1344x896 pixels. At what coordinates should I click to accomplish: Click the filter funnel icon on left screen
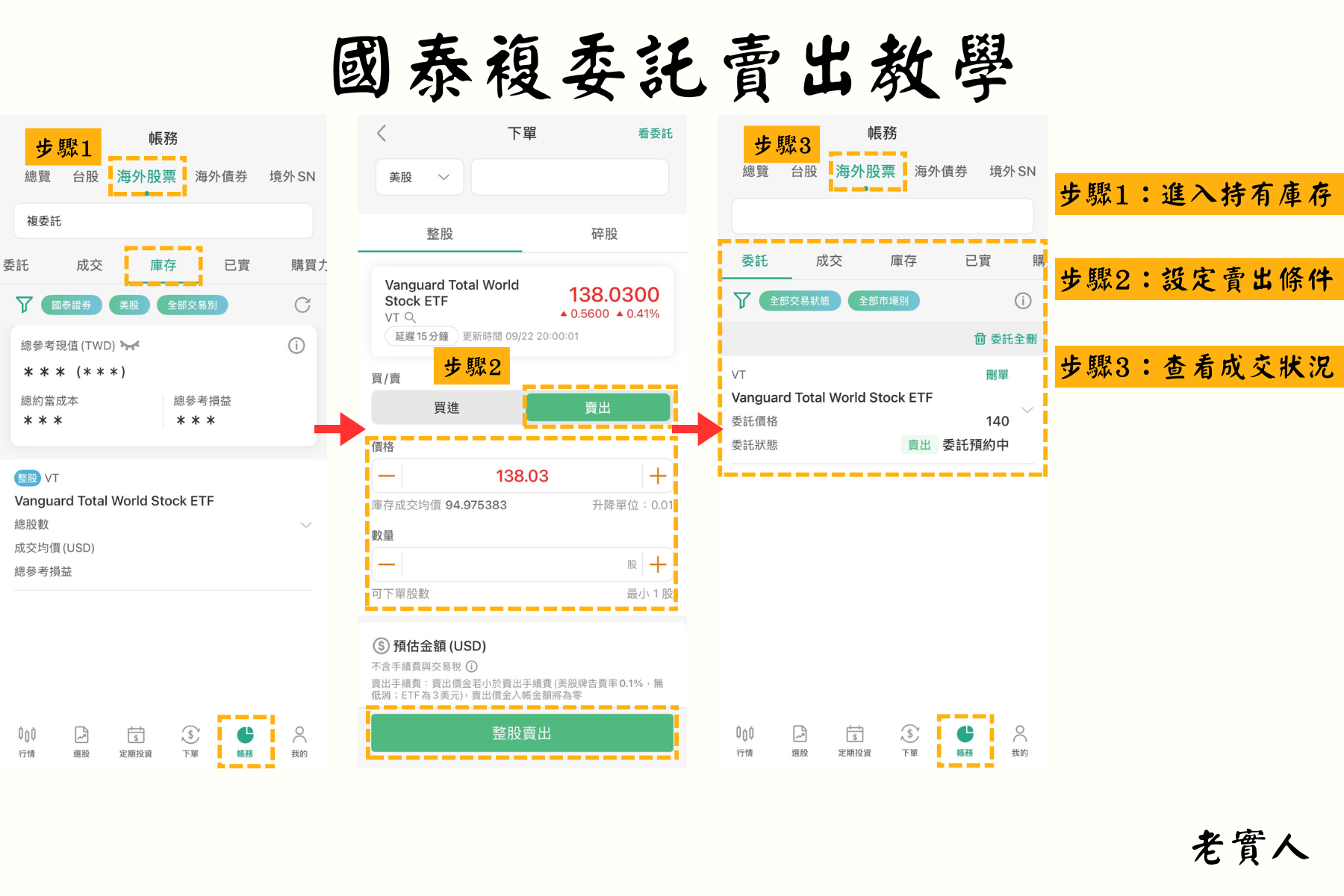[24, 305]
